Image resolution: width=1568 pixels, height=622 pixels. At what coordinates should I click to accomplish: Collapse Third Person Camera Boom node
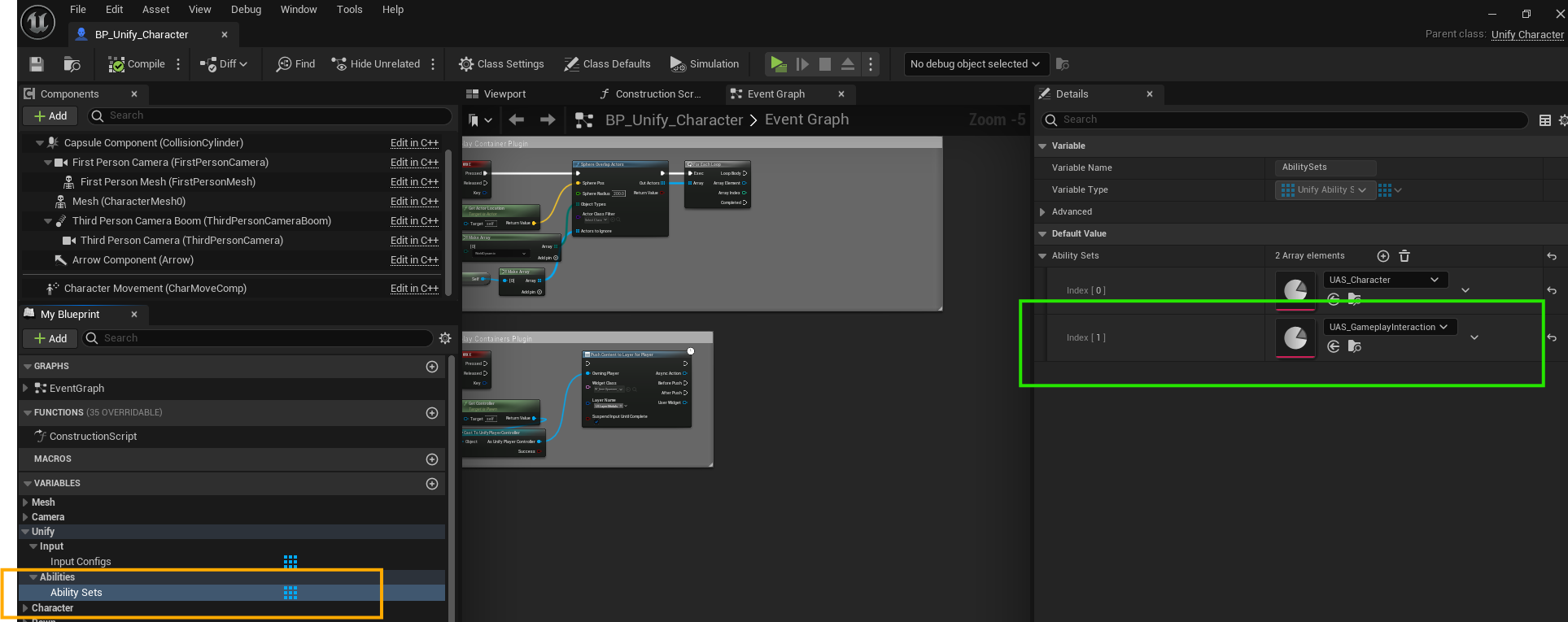click(48, 221)
